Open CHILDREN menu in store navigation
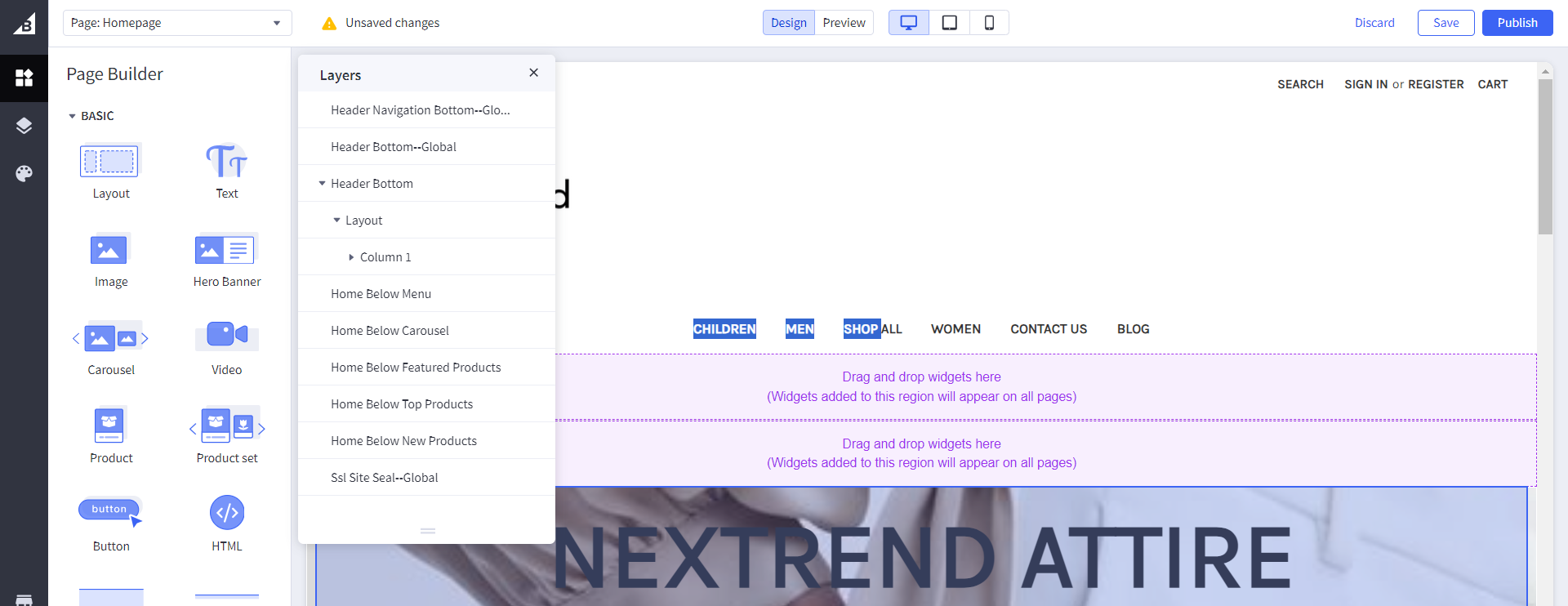 (724, 329)
